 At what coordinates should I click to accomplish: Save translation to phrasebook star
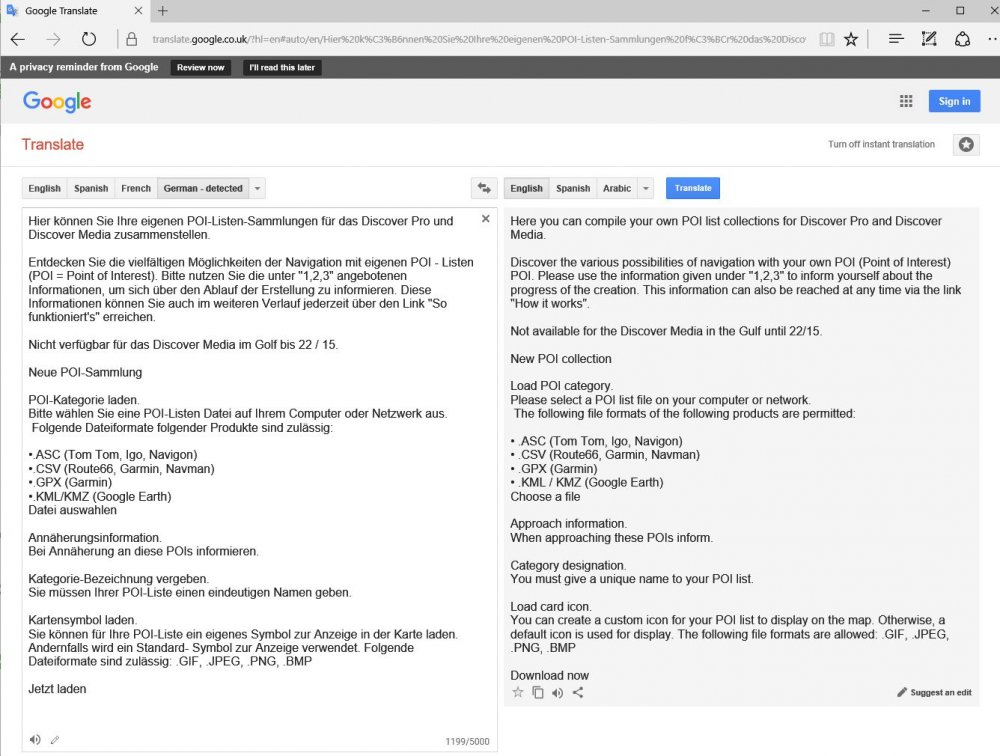[x=518, y=692]
